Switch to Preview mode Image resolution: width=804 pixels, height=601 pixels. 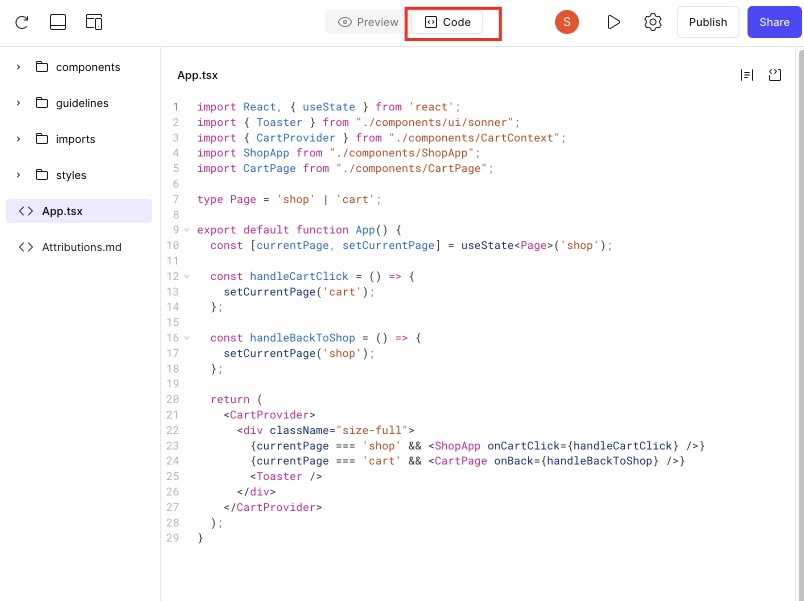368,22
